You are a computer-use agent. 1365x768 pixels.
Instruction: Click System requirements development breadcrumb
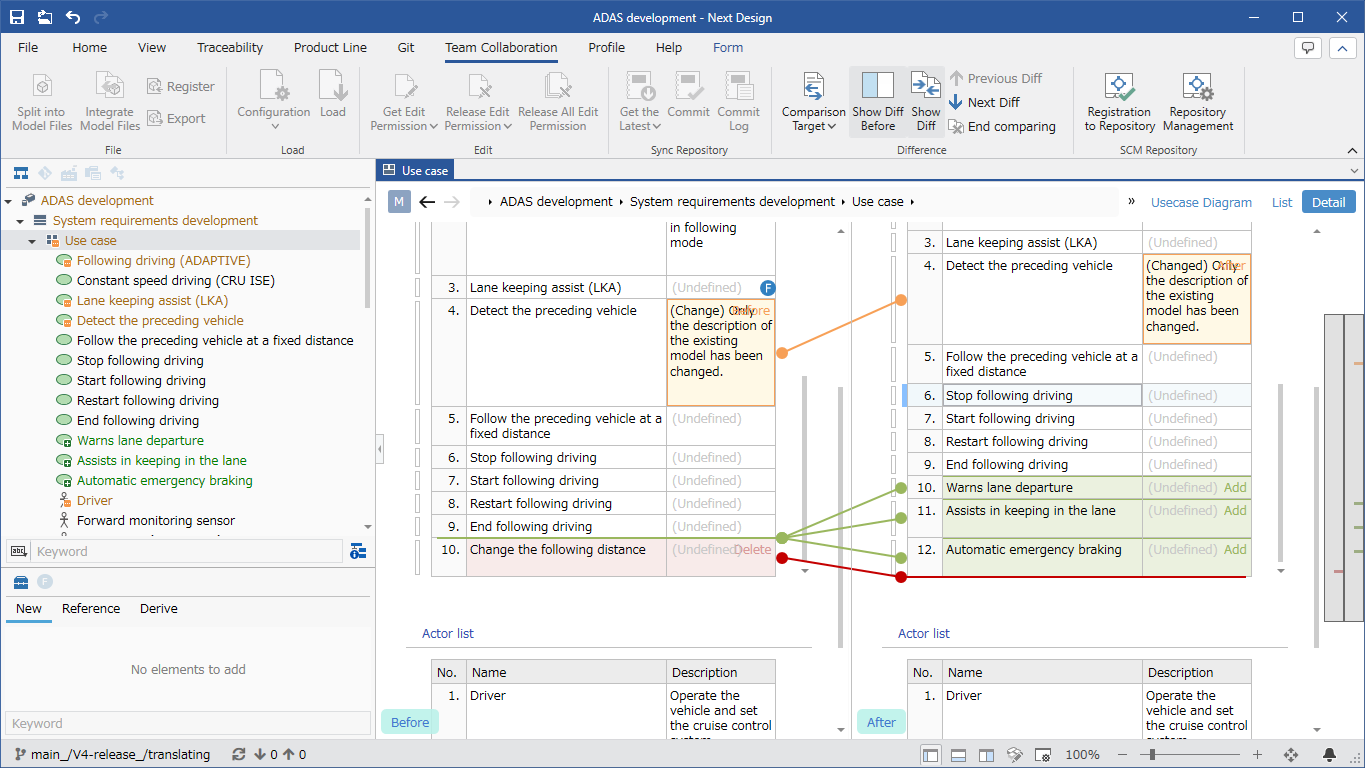(x=732, y=202)
